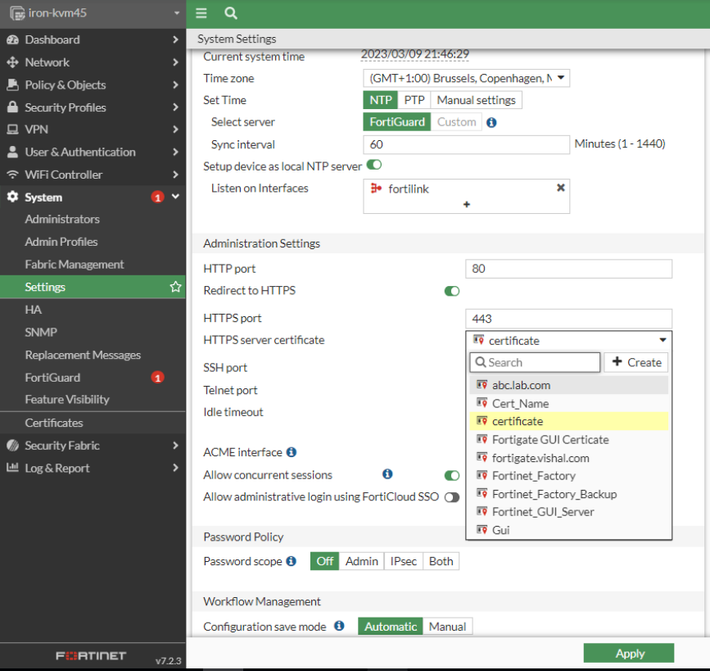Toggle Redirect to HTTPS switch

point(452,291)
